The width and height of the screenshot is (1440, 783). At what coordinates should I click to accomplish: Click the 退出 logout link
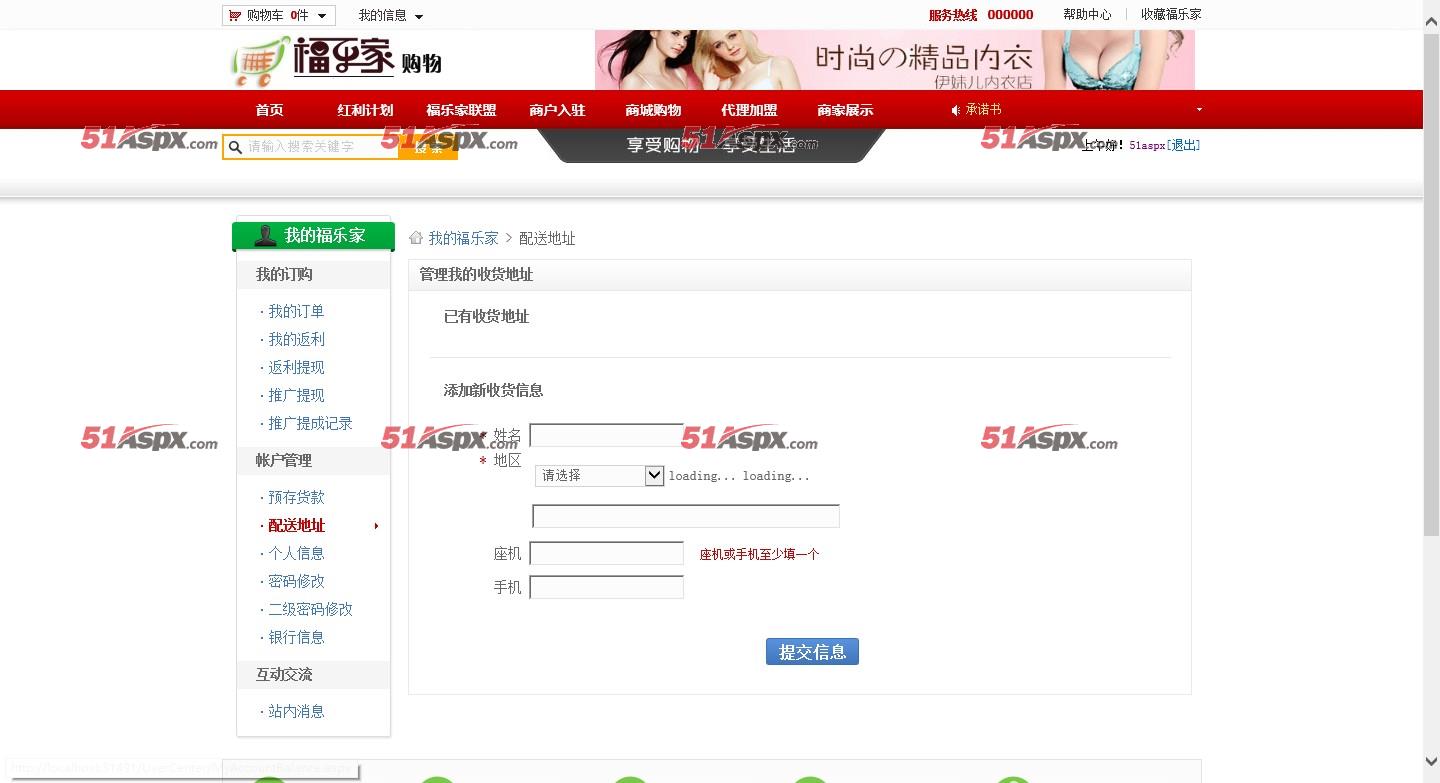pyautogui.click(x=1184, y=145)
